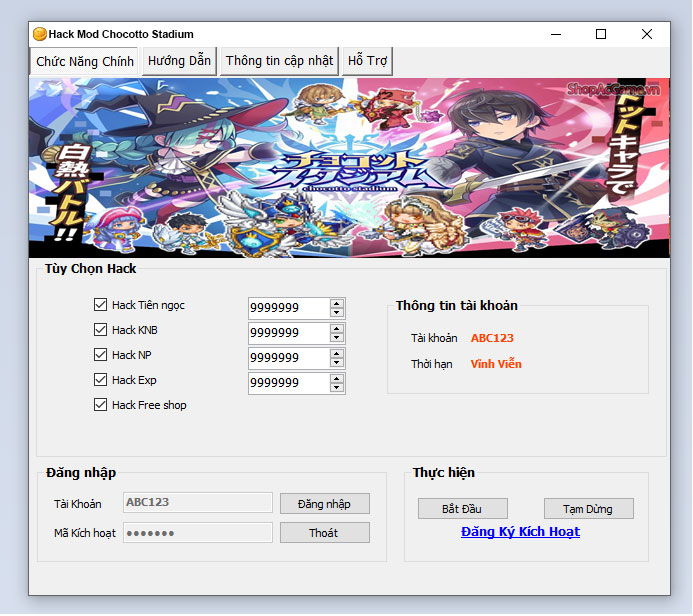This screenshot has width=693, height=616.
Task: Toggle the Hack KNB checkbox
Action: (x=100, y=330)
